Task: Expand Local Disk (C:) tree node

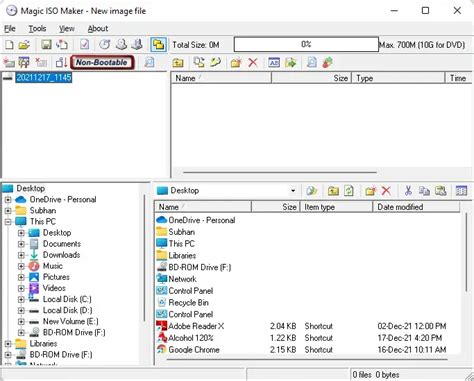Action: [x=21, y=299]
